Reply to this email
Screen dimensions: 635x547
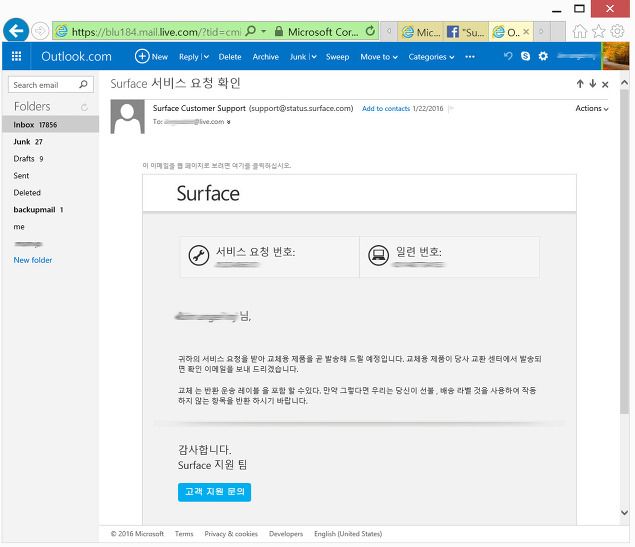pyautogui.click(x=189, y=57)
